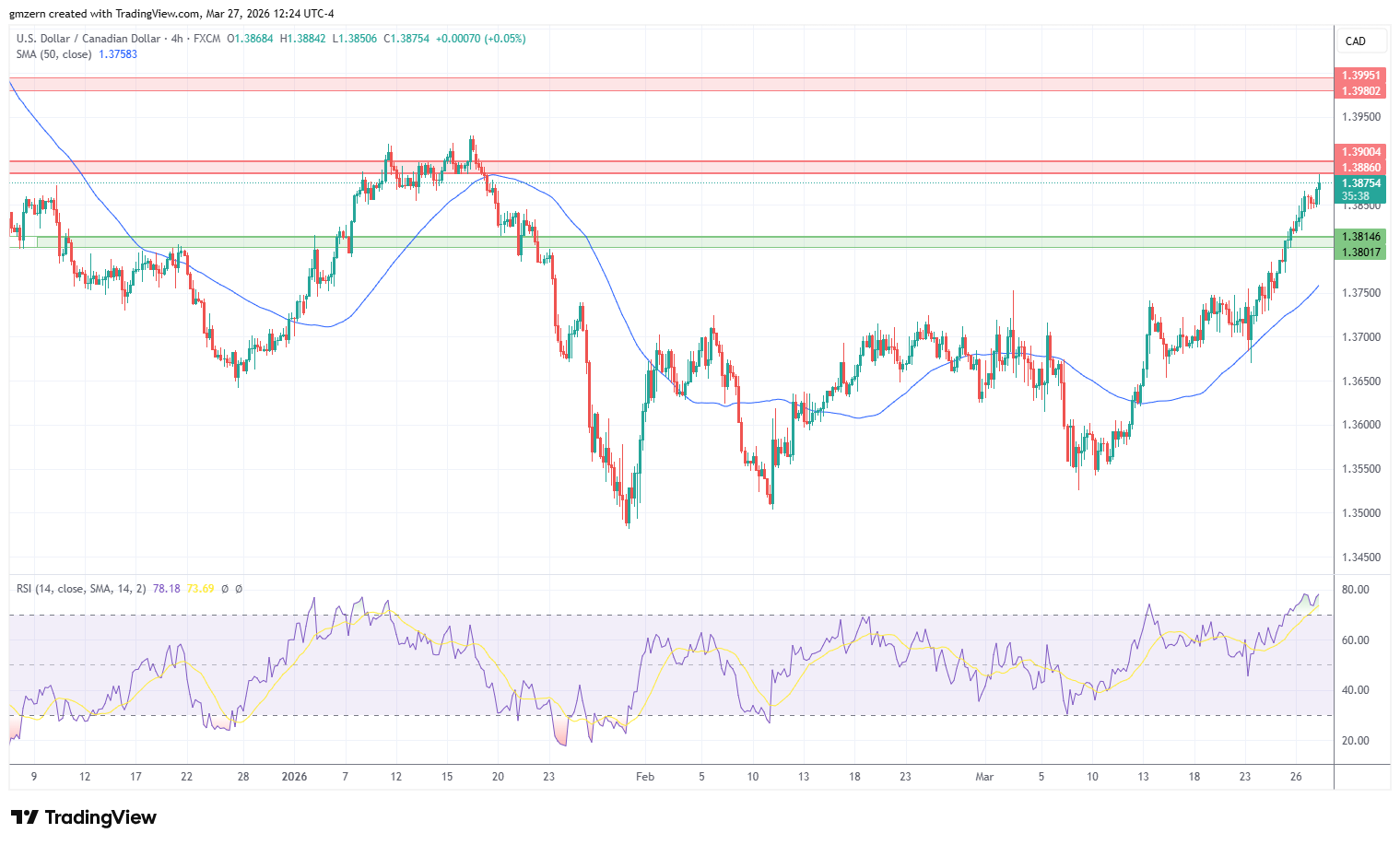This screenshot has height=845, width=1400.
Task: Click the 35:38 candle countdown timer
Action: click(x=1356, y=196)
